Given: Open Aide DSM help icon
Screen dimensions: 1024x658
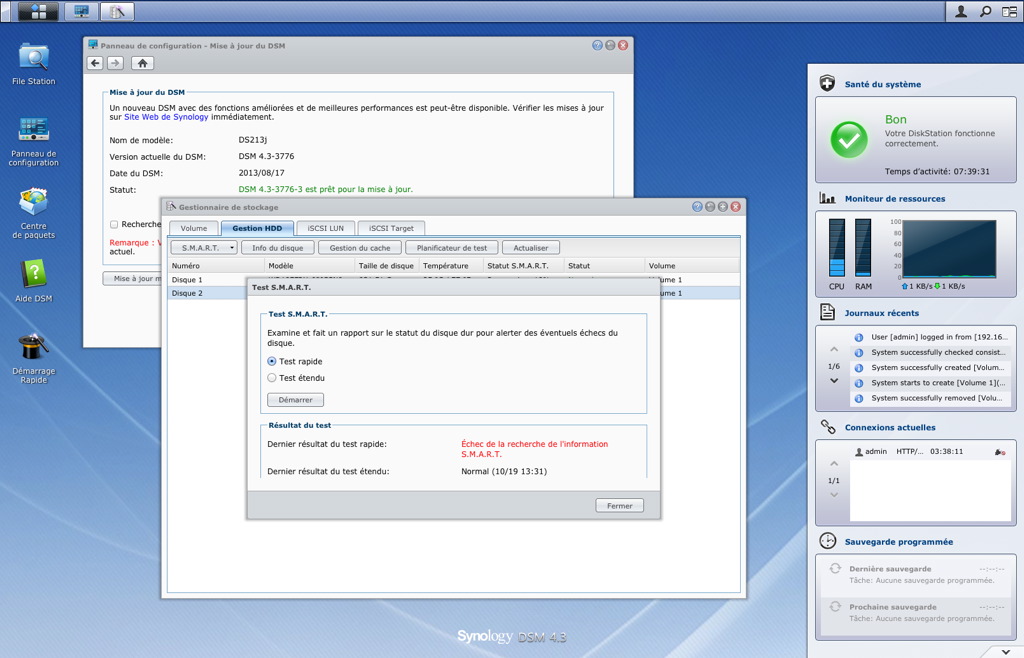Looking at the screenshot, I should click(x=33, y=281).
